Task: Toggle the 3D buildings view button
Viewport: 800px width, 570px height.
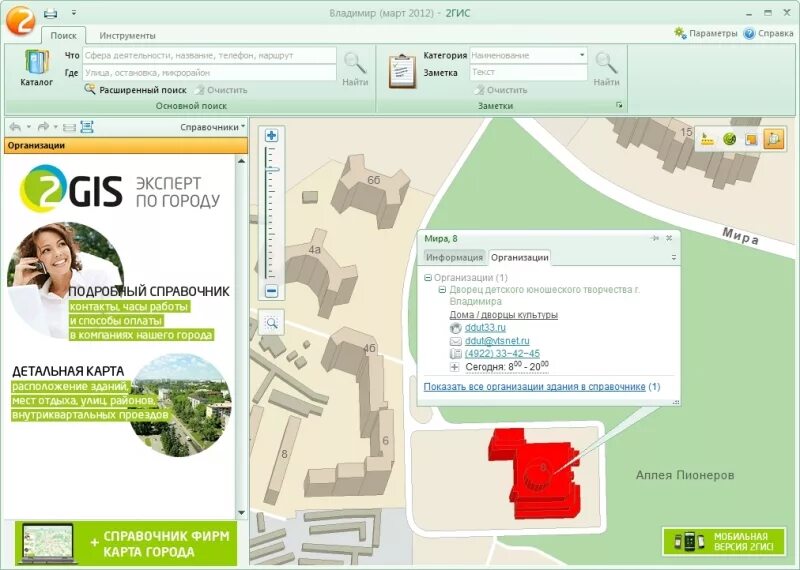Action: (773, 139)
